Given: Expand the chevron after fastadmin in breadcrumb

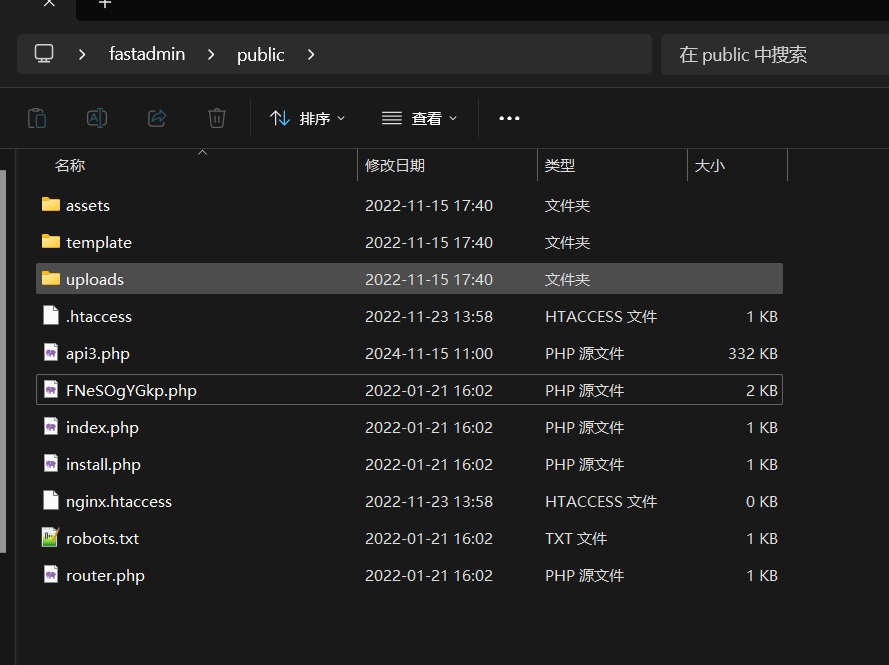Looking at the screenshot, I should 211,55.
